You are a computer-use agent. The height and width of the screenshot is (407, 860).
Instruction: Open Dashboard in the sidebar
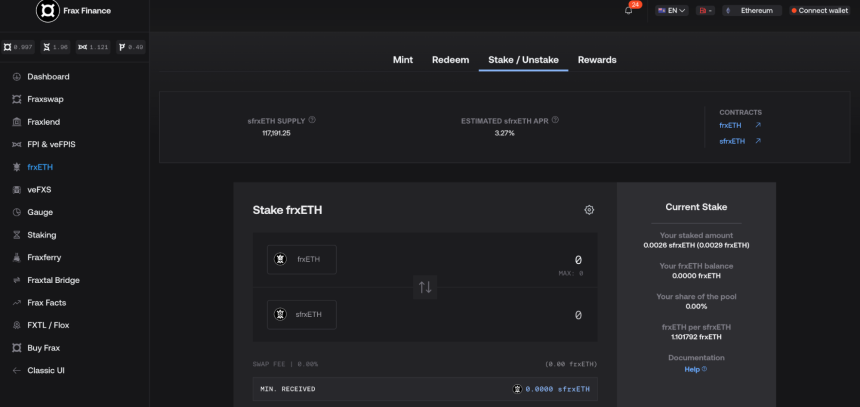click(x=48, y=77)
